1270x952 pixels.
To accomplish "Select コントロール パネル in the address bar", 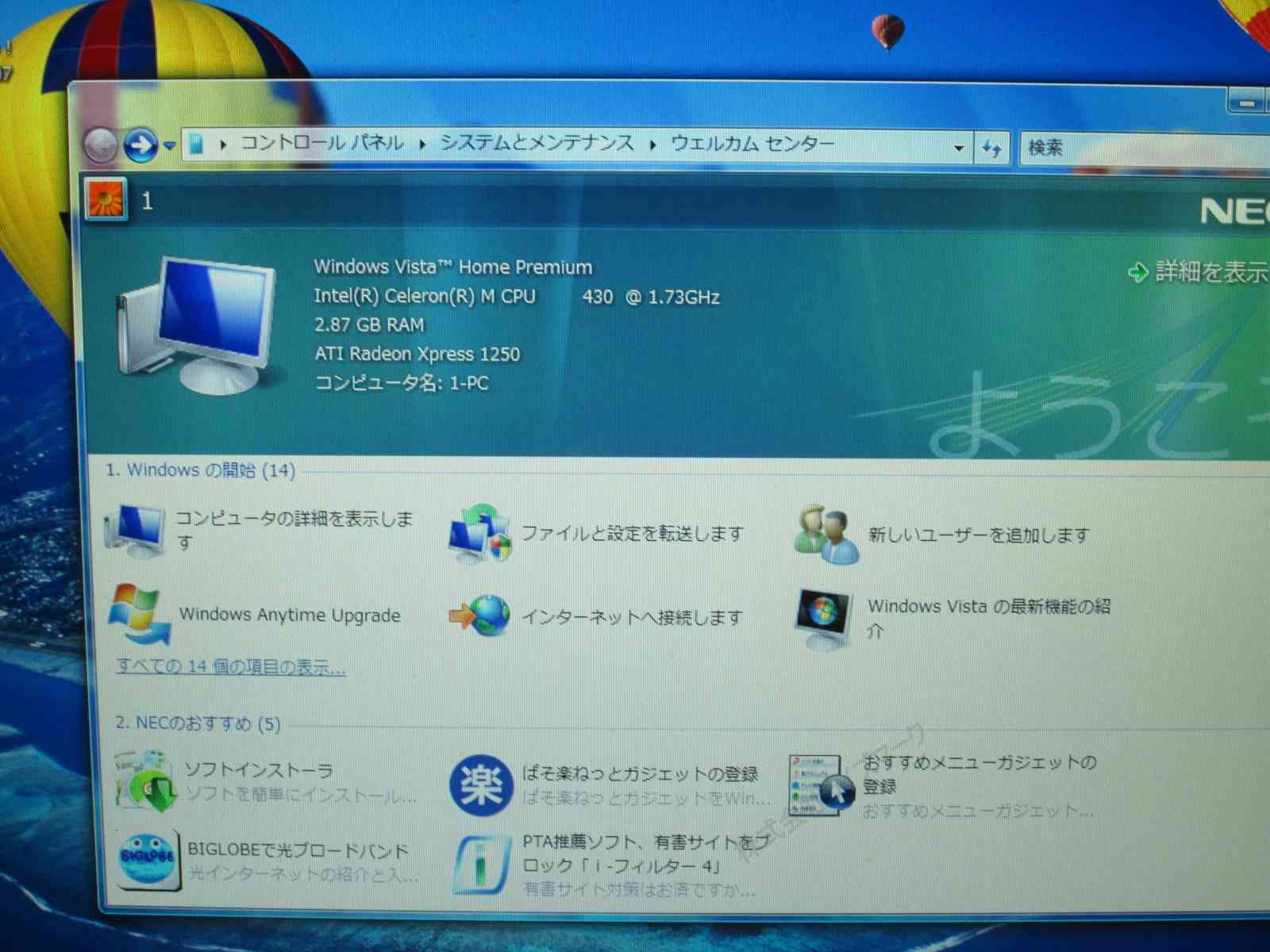I will tap(322, 143).
